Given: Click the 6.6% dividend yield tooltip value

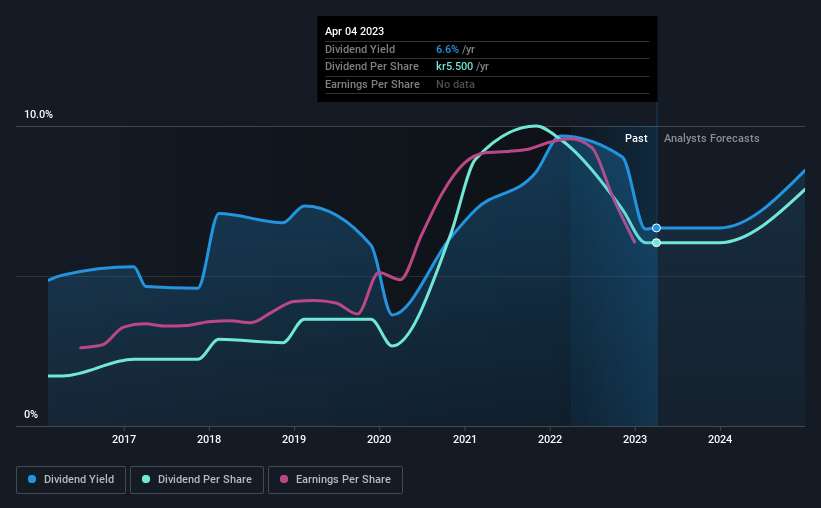Looking at the screenshot, I should coord(447,49).
